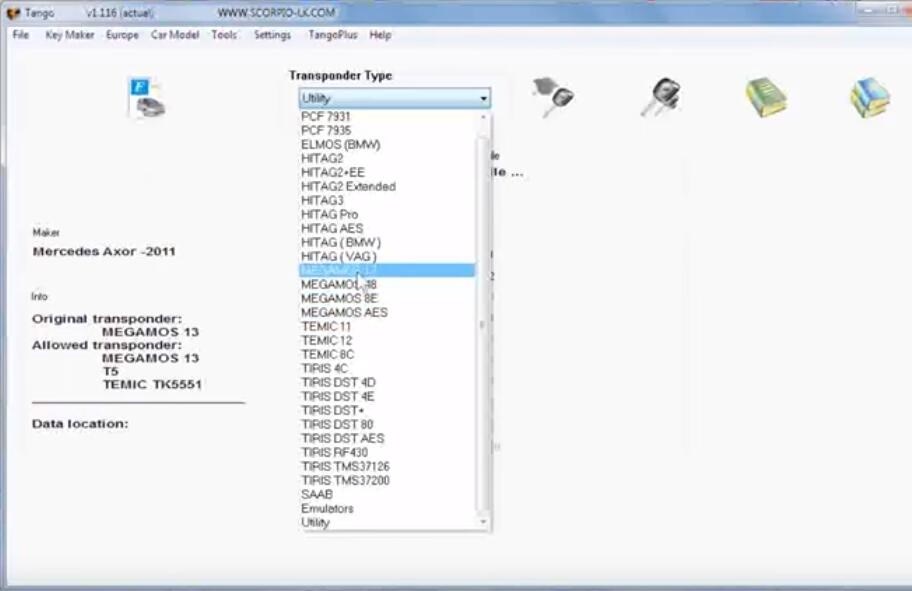Open the Help menu

(380, 35)
